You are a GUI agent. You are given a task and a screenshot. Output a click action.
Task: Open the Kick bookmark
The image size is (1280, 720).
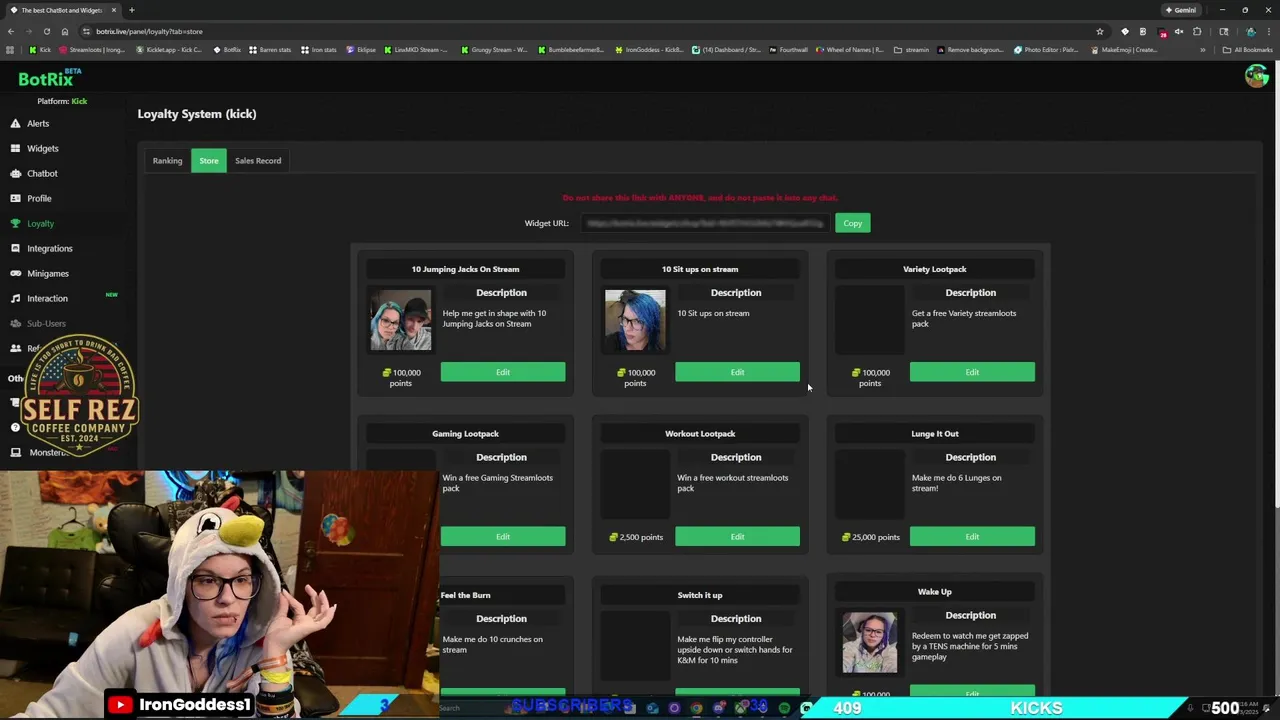pos(40,50)
